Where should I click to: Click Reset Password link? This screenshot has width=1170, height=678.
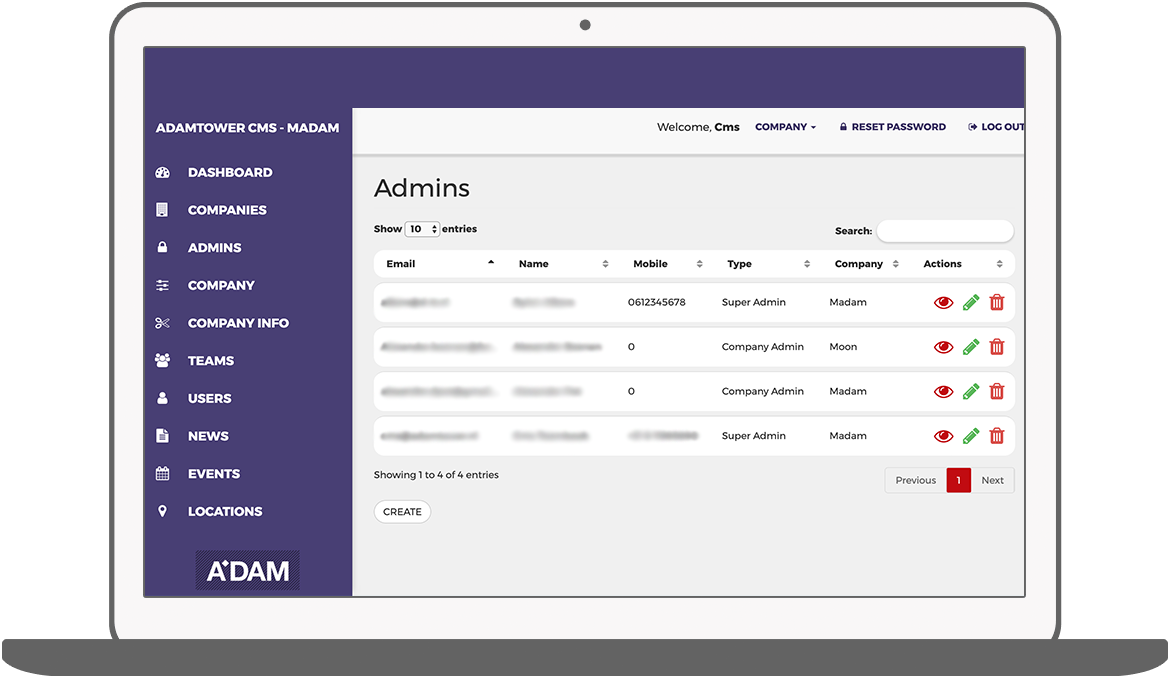point(892,127)
